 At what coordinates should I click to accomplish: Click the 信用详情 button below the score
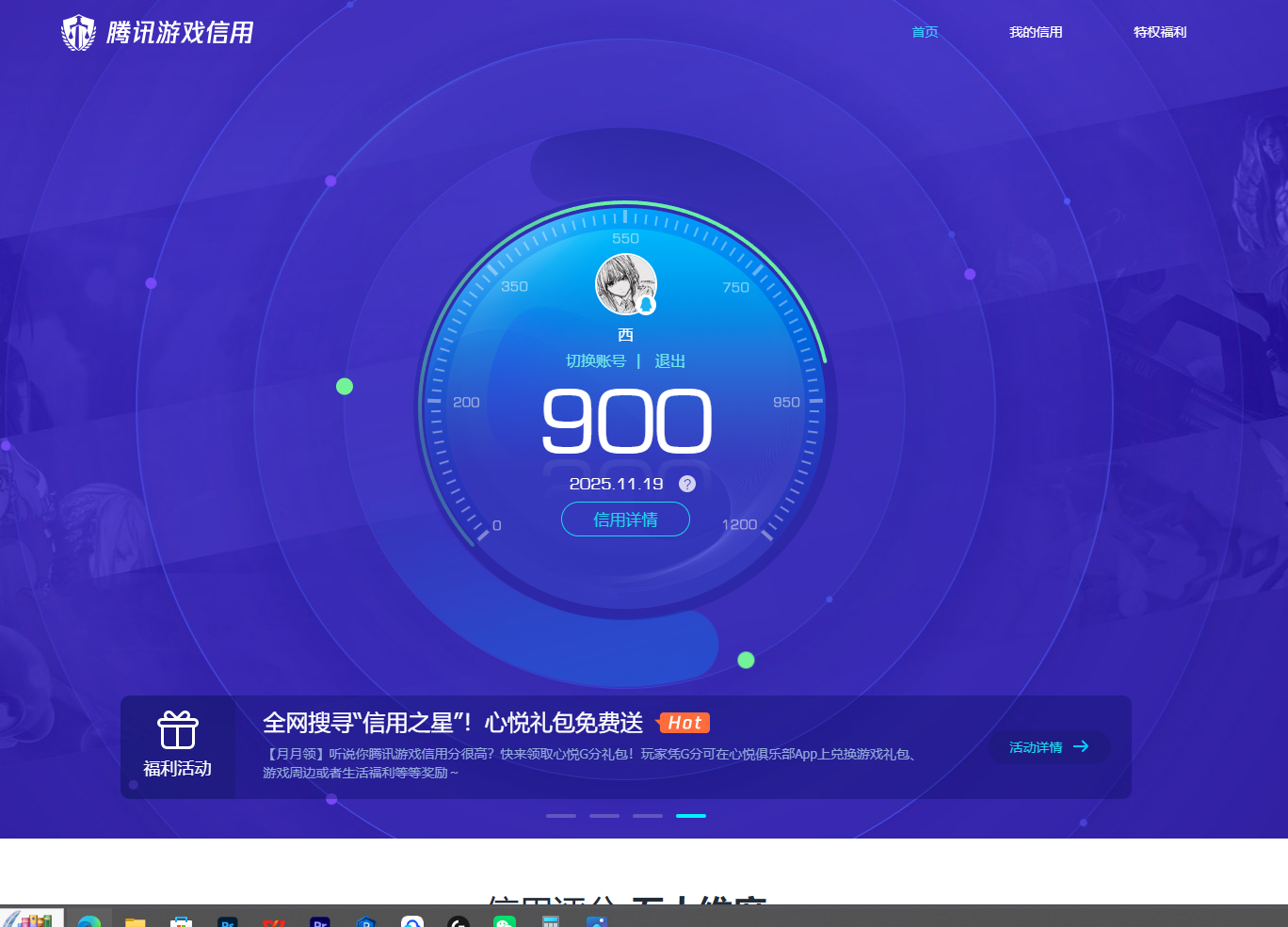pyautogui.click(x=625, y=519)
